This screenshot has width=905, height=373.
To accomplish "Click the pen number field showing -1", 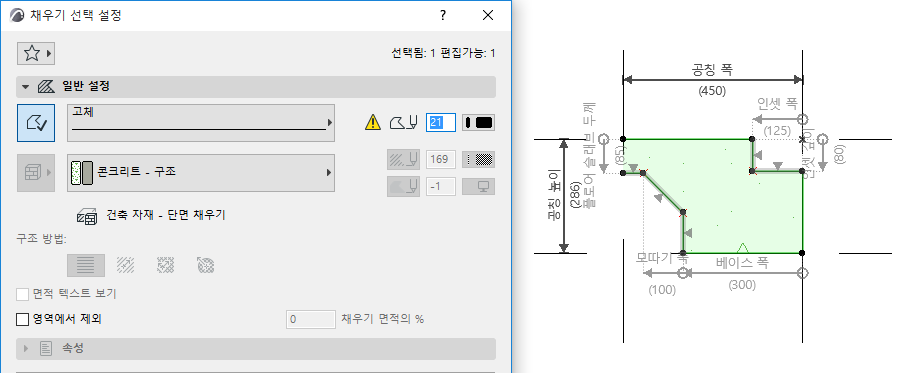I will click(441, 186).
